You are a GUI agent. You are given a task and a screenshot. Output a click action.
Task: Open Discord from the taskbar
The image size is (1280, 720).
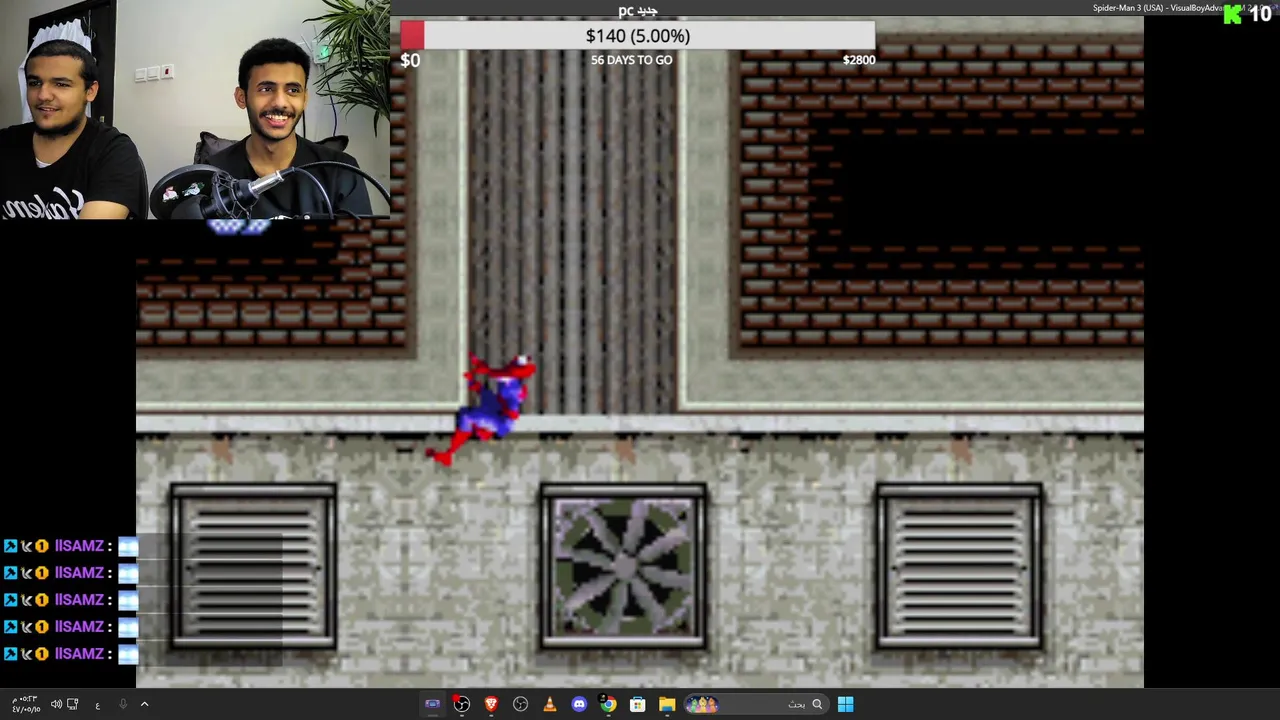pos(579,704)
